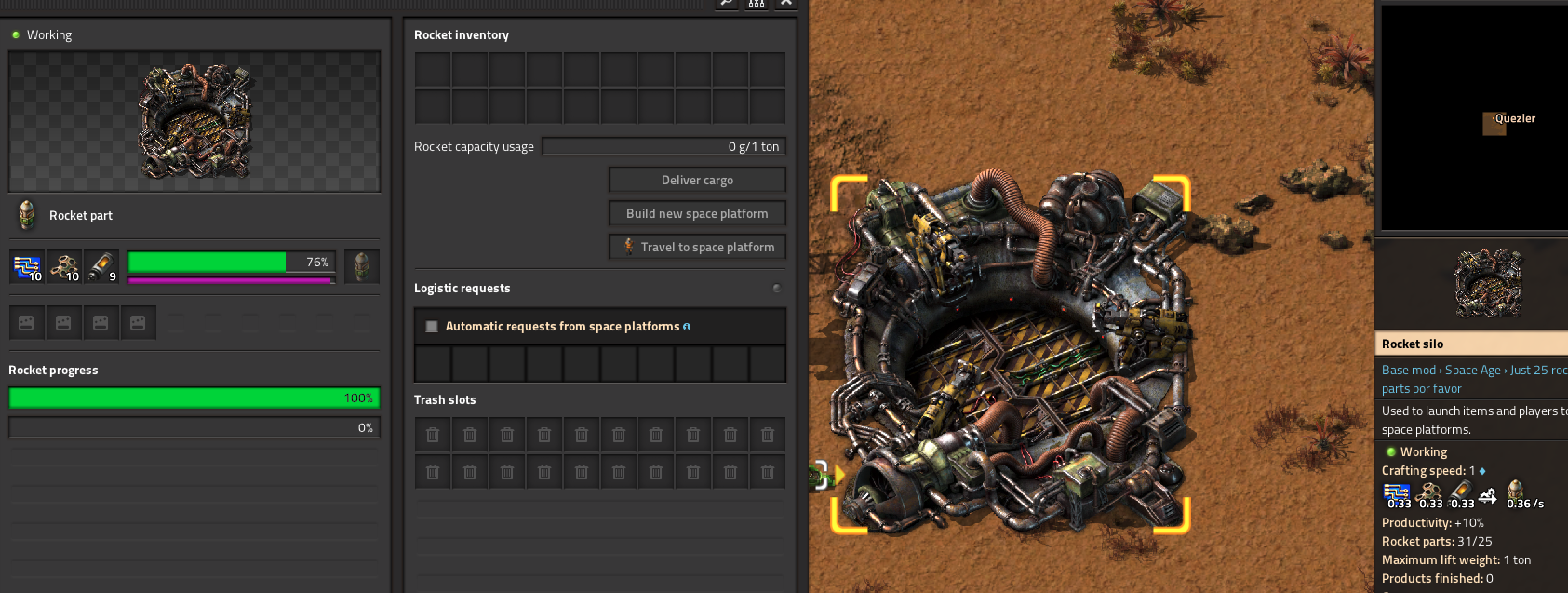
Task: Click the first logistic request slot
Action: [x=433, y=364]
